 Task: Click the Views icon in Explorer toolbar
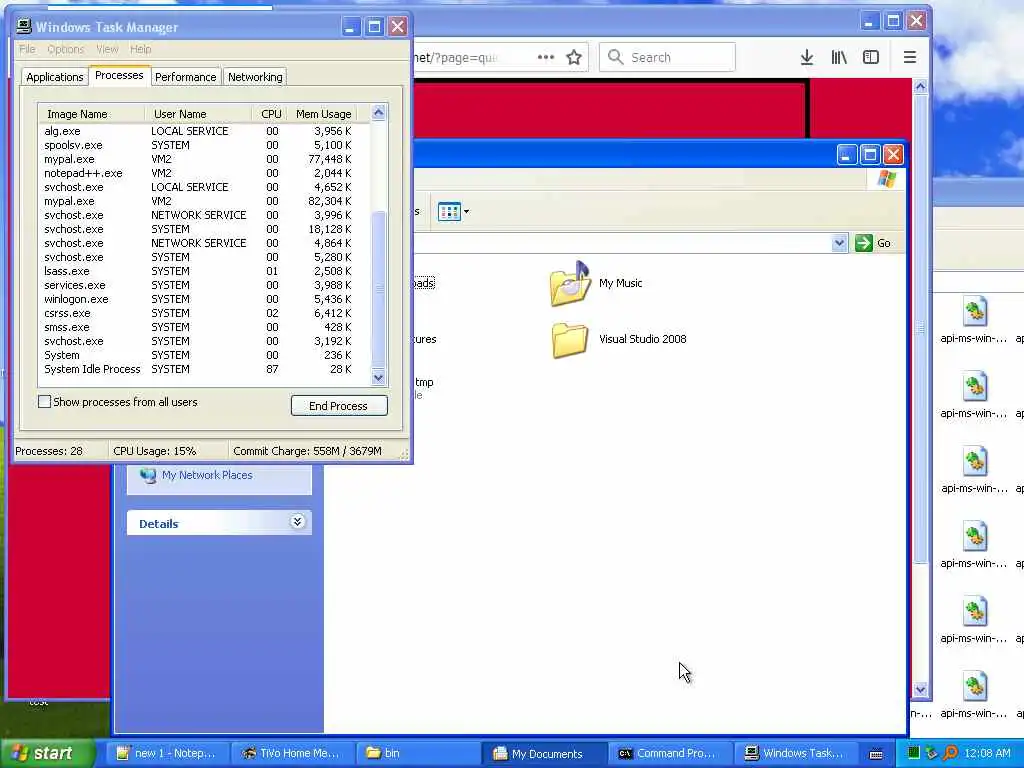click(449, 212)
